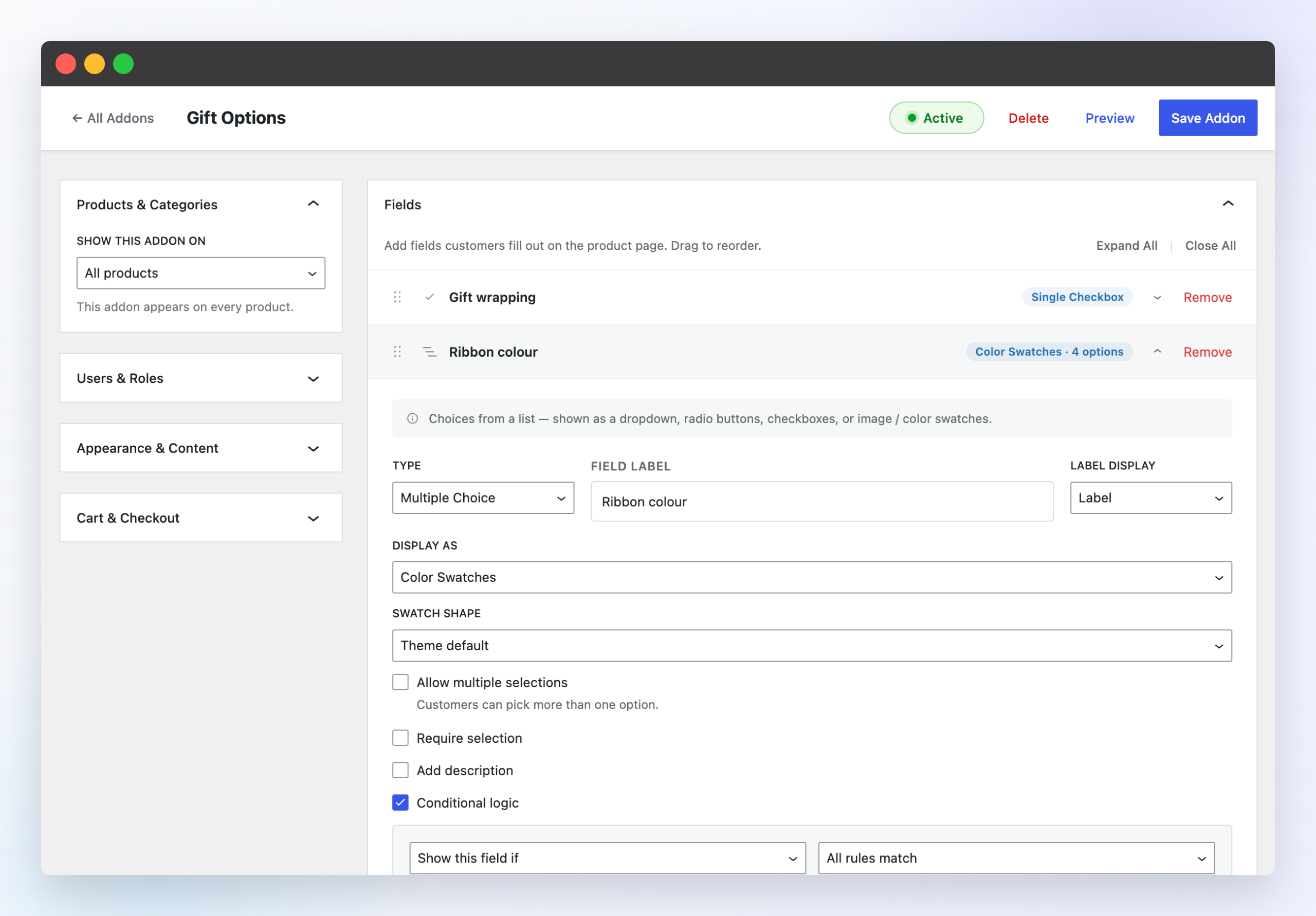Screen dimensions: 1316x916
Task: Disable Conditional logic checkbox
Action: coord(400,802)
